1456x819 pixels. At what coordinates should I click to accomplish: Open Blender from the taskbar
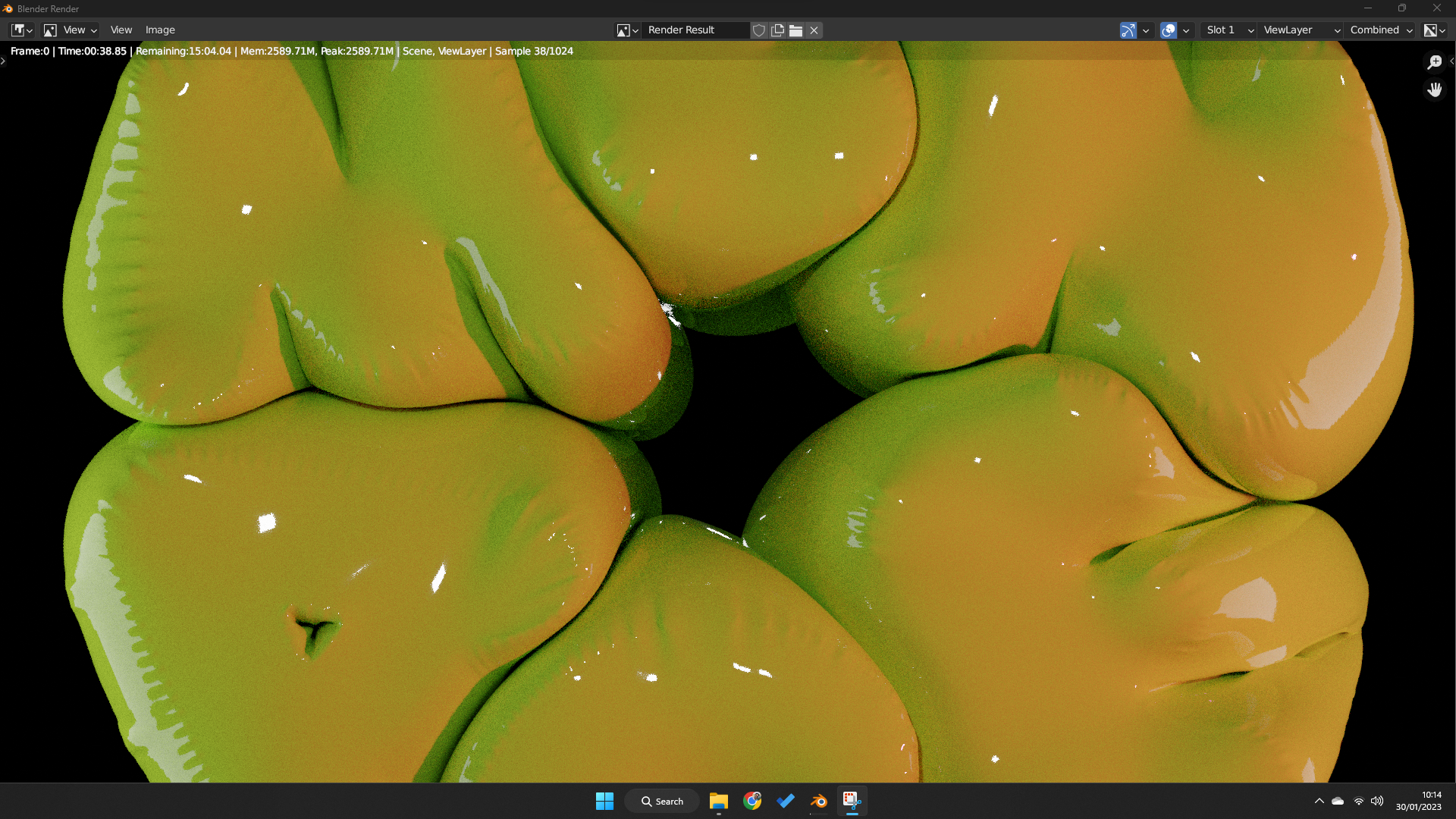click(819, 801)
